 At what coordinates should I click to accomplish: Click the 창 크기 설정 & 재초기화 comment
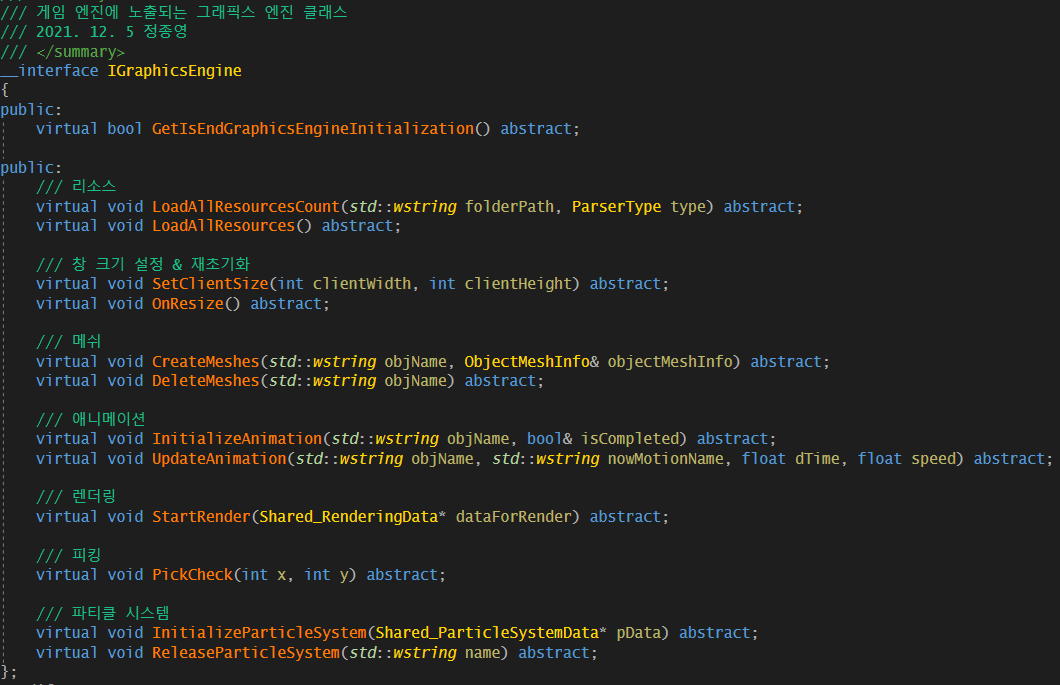[x=143, y=264]
